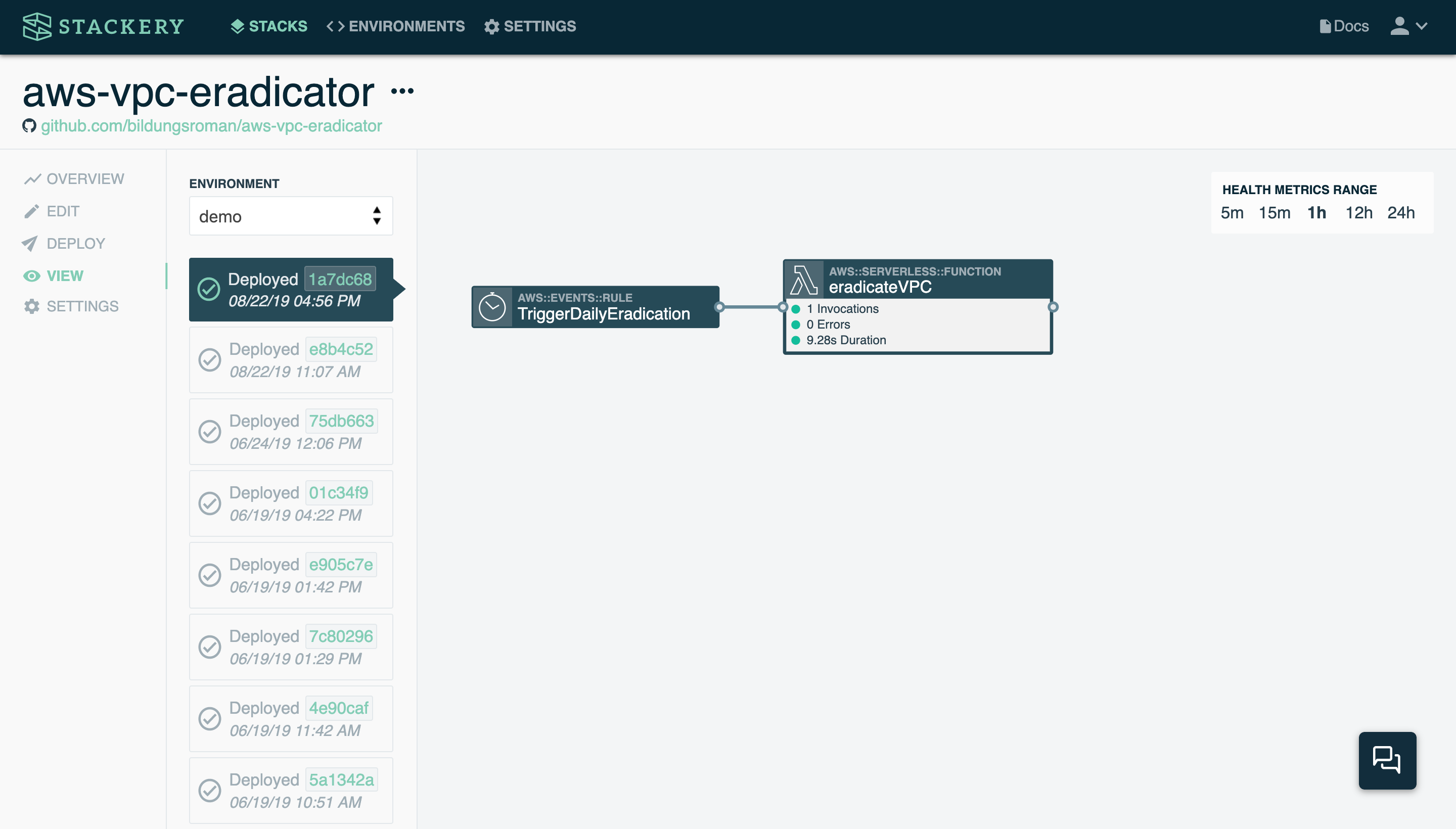Image resolution: width=1456 pixels, height=829 pixels.
Task: Click the checkmark icon for deployment 75db663
Action: (209, 432)
